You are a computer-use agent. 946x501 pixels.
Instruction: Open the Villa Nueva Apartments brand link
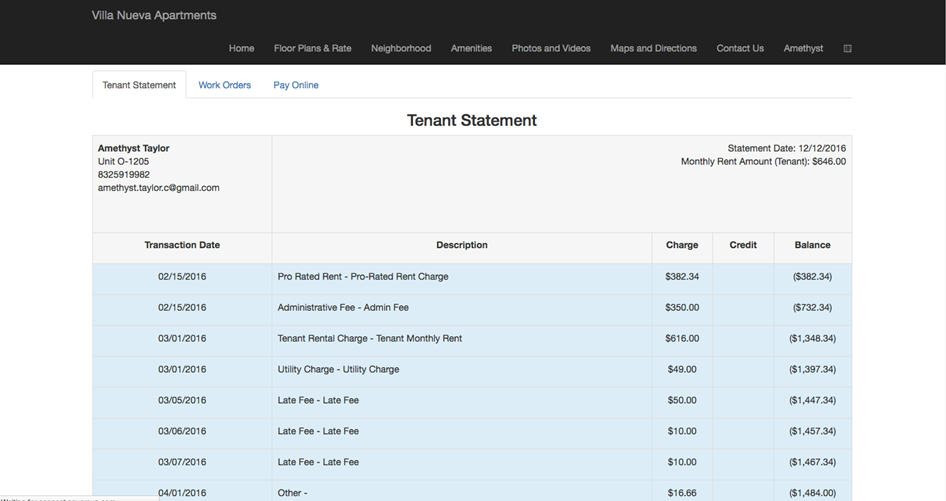pyautogui.click(x=154, y=16)
